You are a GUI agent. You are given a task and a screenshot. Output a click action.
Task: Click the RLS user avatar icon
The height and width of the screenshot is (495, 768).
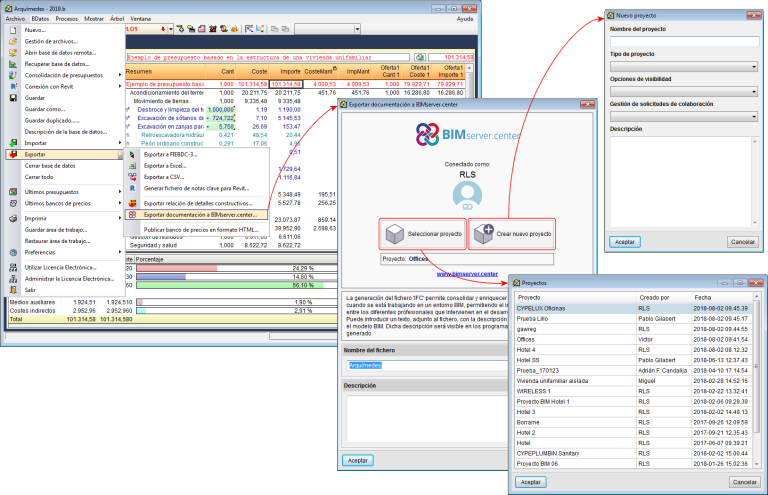click(x=467, y=195)
